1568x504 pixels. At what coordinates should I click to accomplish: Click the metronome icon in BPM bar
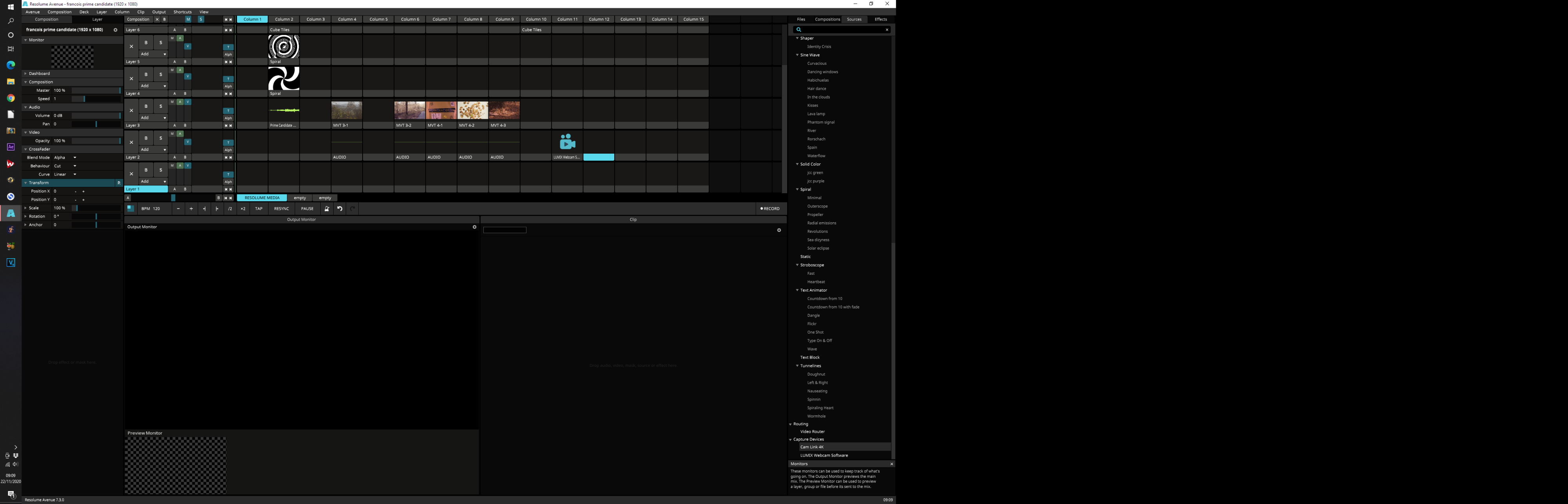coord(326,209)
